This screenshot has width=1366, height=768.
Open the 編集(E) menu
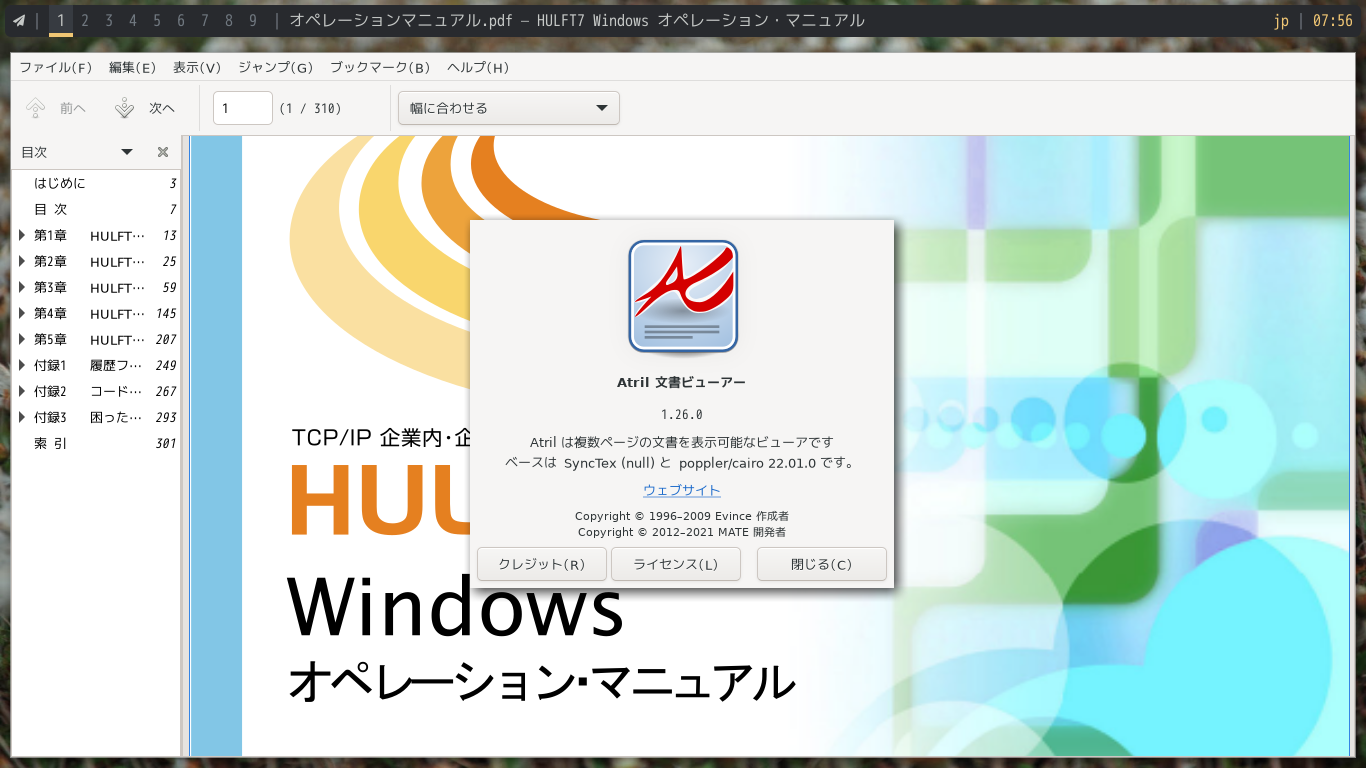click(x=132, y=67)
